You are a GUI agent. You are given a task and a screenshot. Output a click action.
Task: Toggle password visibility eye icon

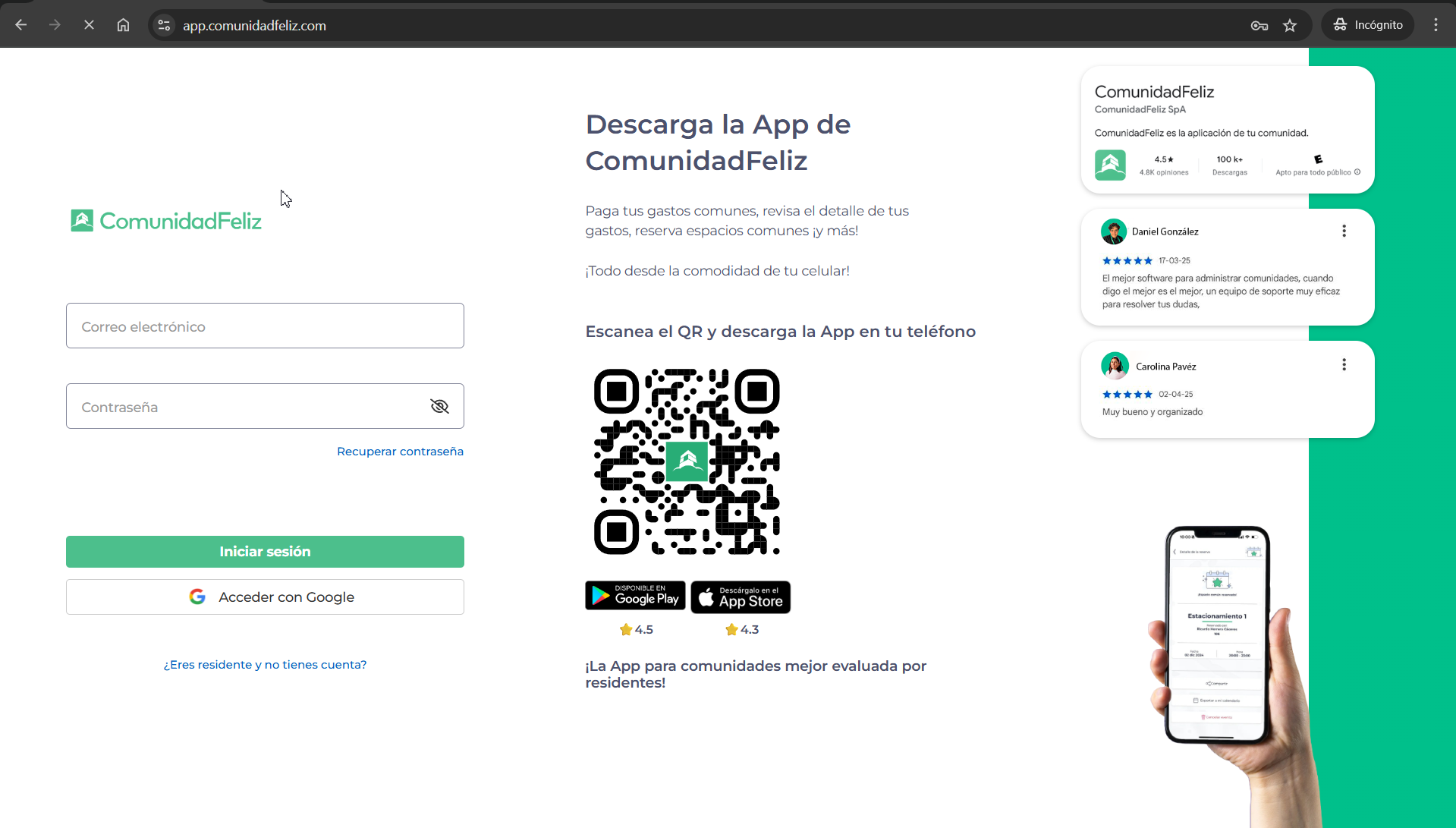click(x=439, y=406)
